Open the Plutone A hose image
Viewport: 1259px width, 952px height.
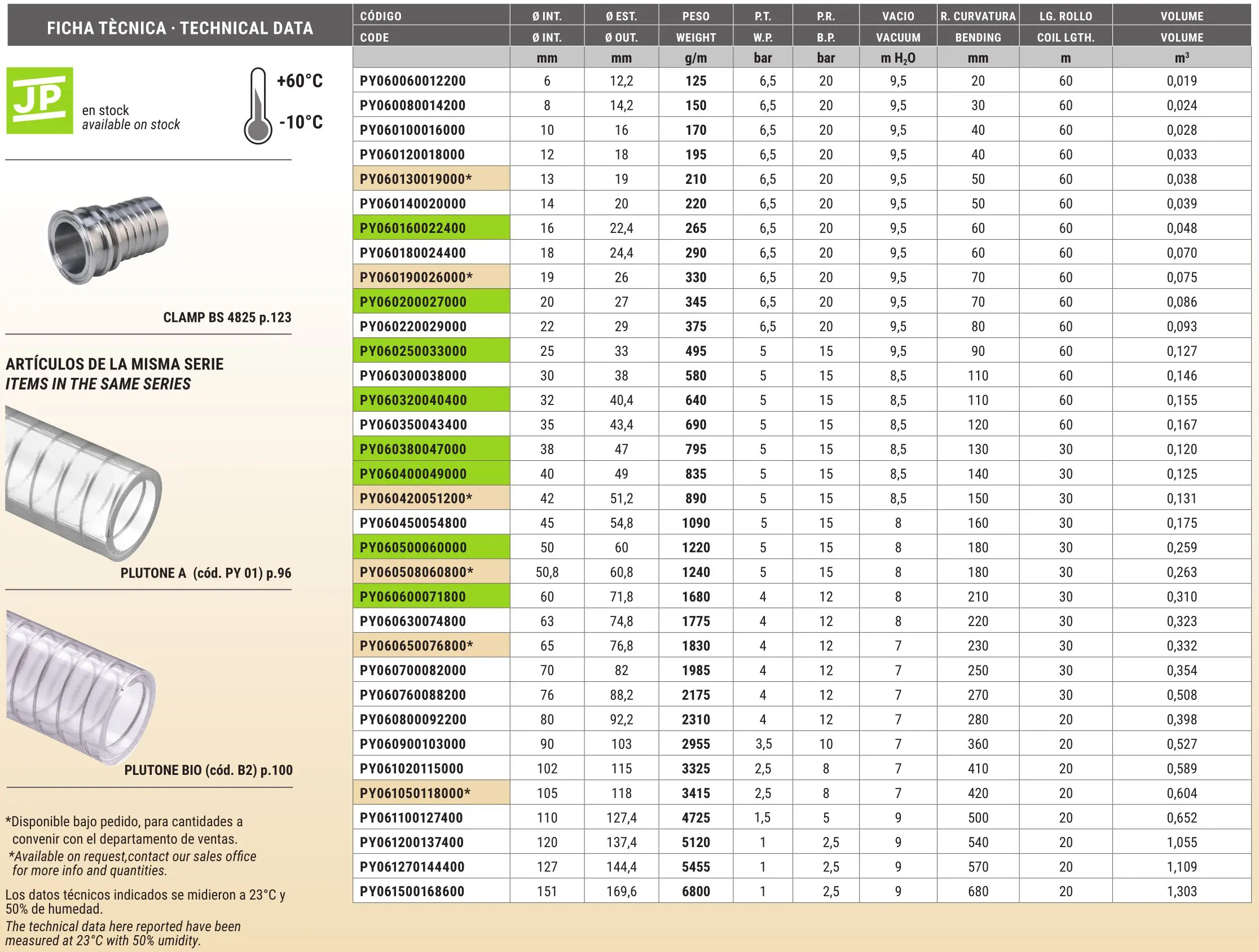pos(83,484)
